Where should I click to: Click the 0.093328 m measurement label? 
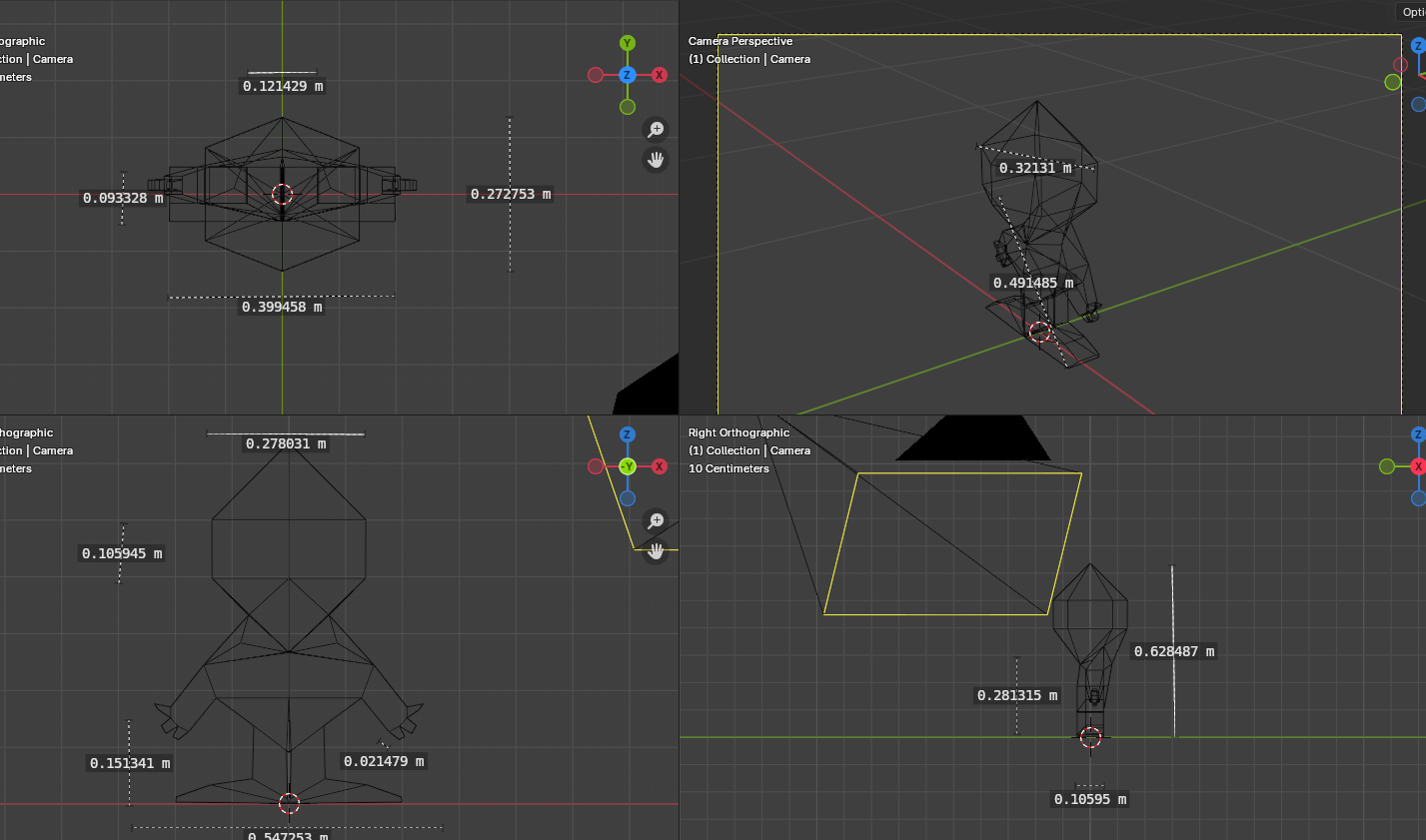(123, 198)
